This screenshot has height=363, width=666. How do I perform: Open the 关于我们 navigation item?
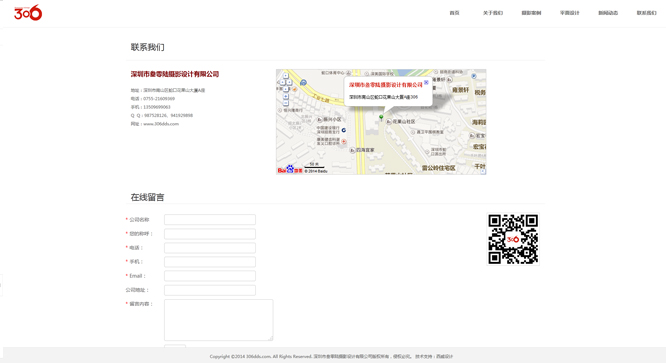(x=493, y=13)
